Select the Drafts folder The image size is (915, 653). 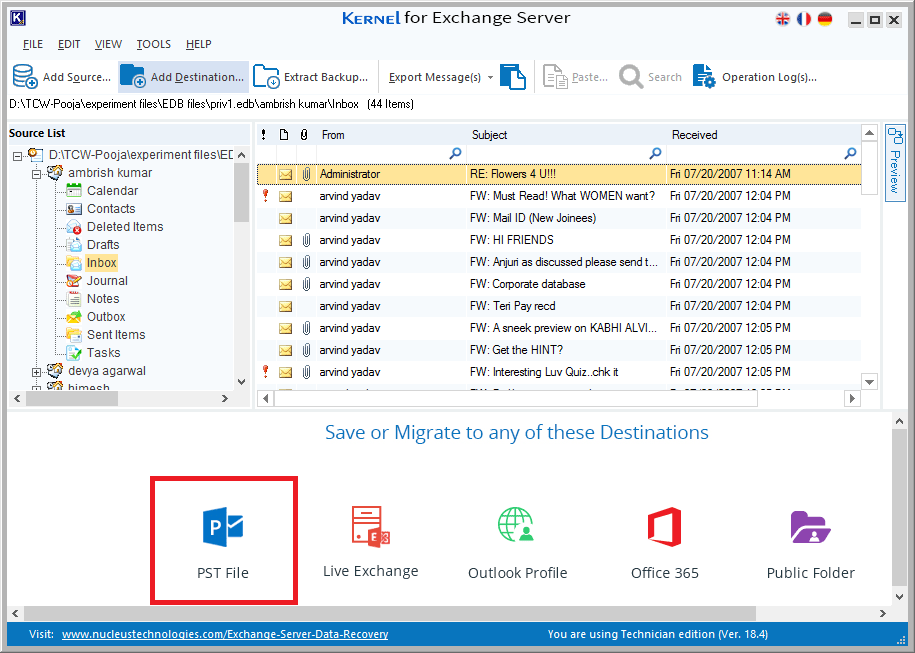point(103,245)
